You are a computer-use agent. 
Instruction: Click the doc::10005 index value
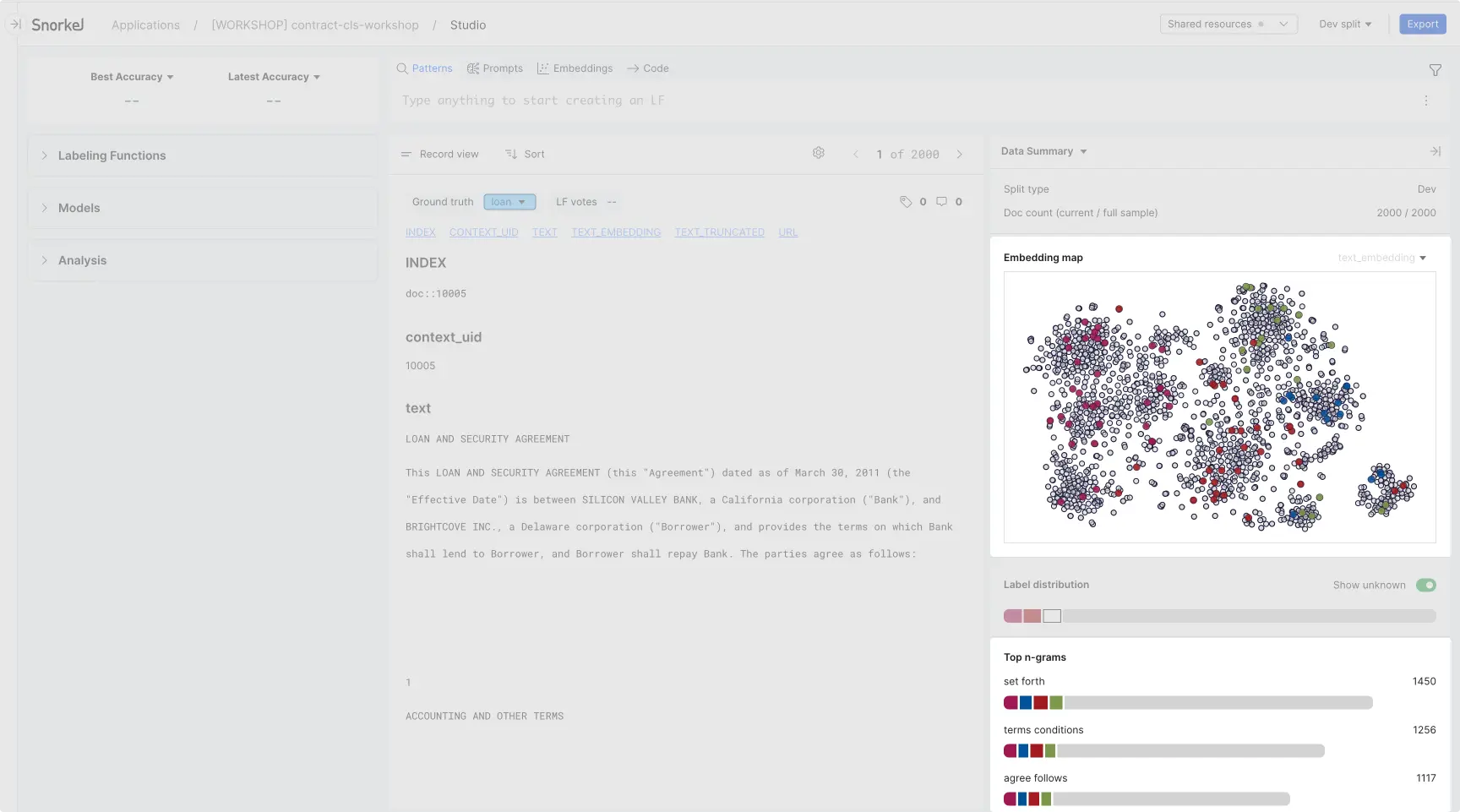[x=436, y=294]
